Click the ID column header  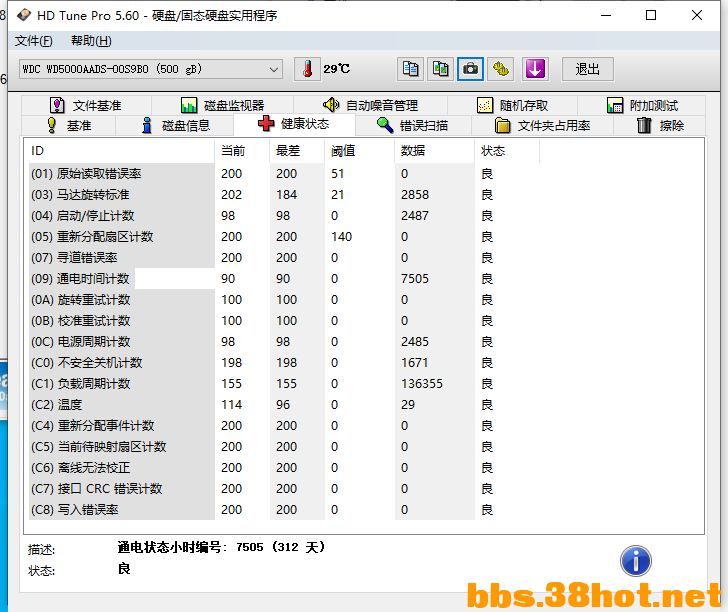coord(121,151)
